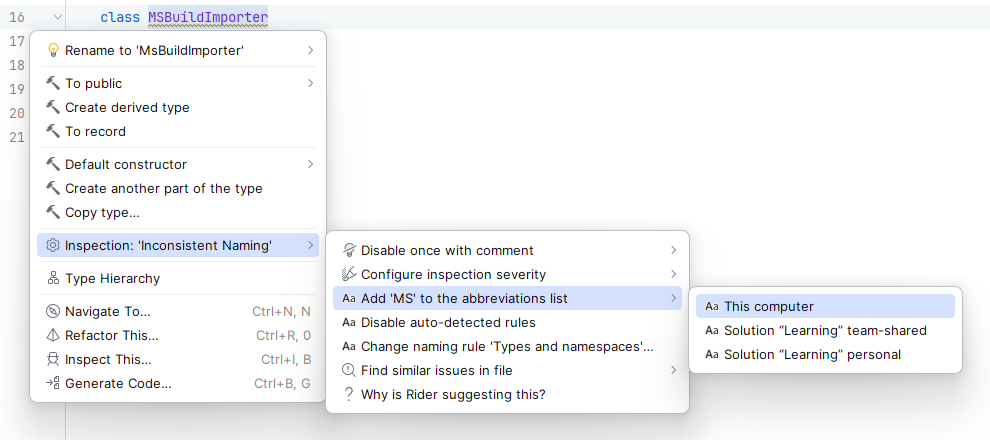This screenshot has width=990, height=440.
Task: Collapse the class fold chevron on line 16
Action: [x=57, y=17]
